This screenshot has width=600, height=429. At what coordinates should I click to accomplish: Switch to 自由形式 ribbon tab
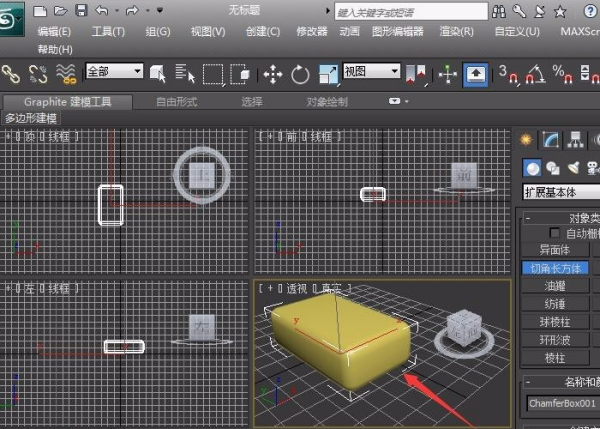(x=176, y=102)
